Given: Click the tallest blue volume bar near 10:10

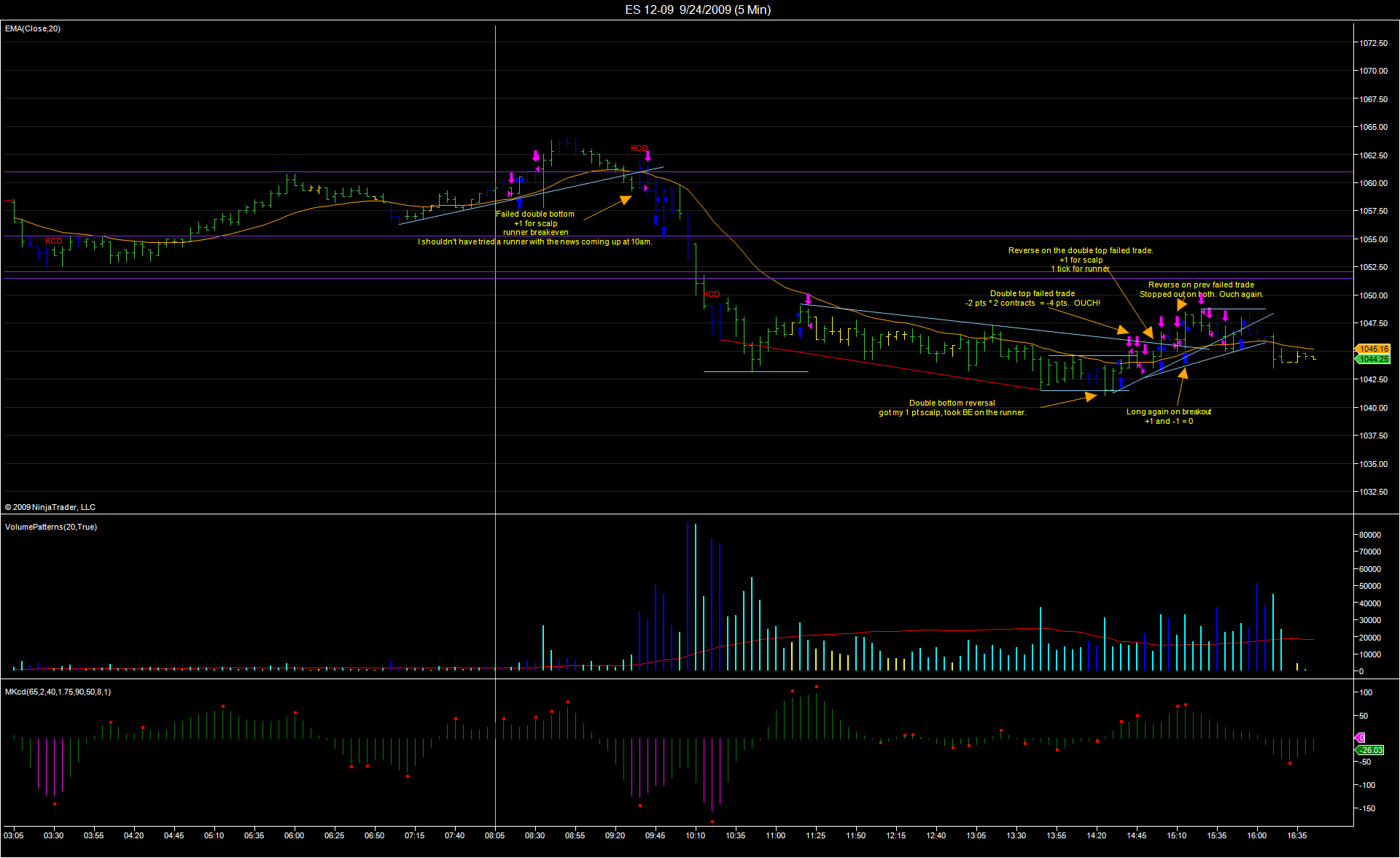Looking at the screenshot, I should click(x=688, y=596).
